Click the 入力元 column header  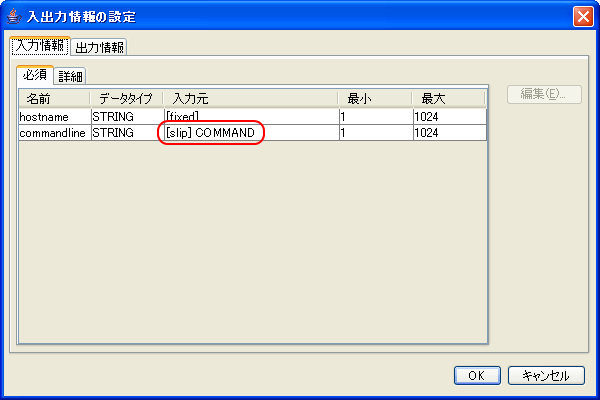[251, 99]
